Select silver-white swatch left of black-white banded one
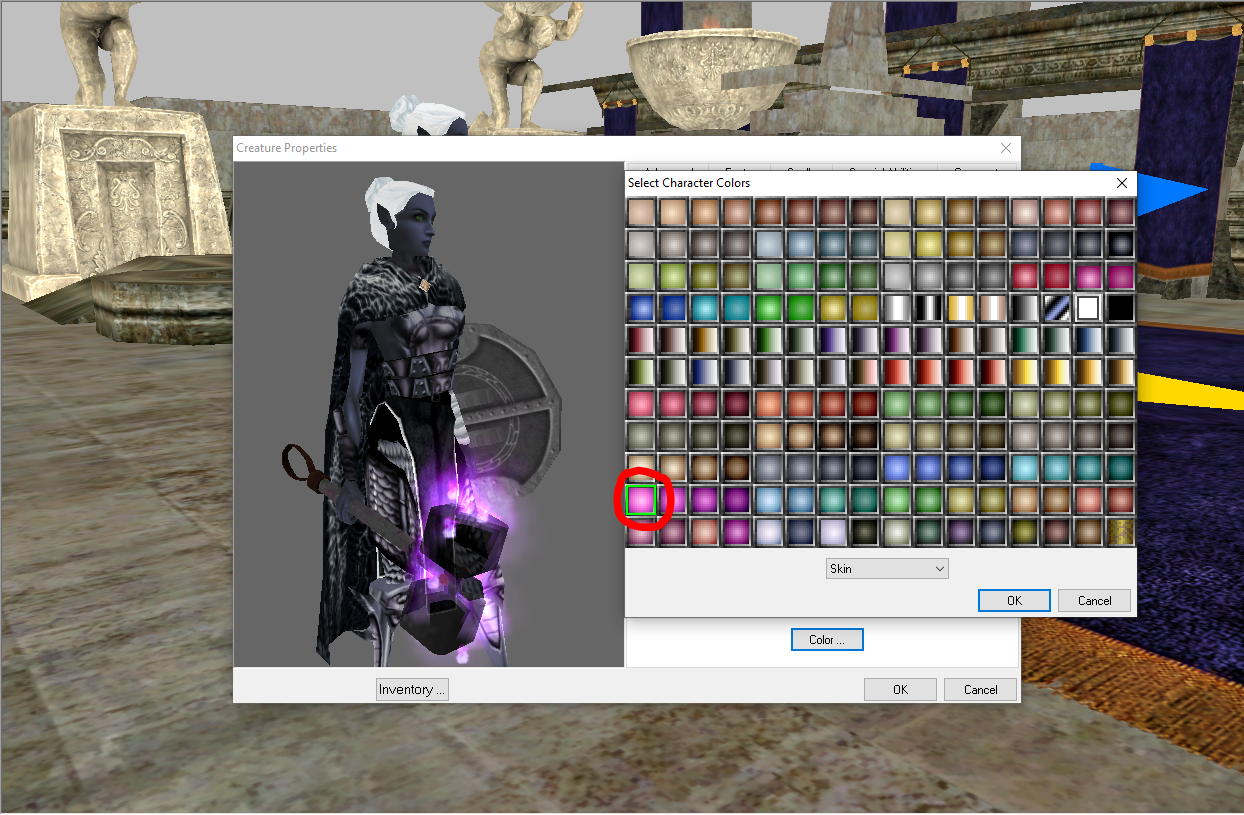The height and width of the screenshot is (815, 1244). 896,307
